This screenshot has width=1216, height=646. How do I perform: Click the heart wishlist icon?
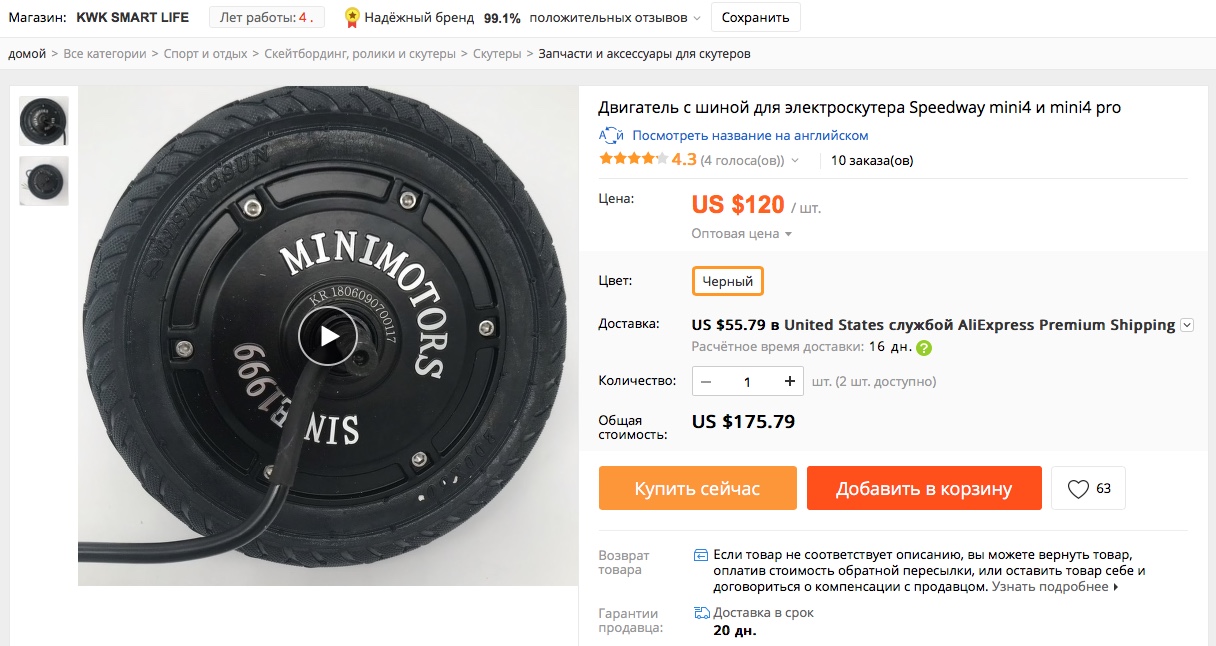1078,489
